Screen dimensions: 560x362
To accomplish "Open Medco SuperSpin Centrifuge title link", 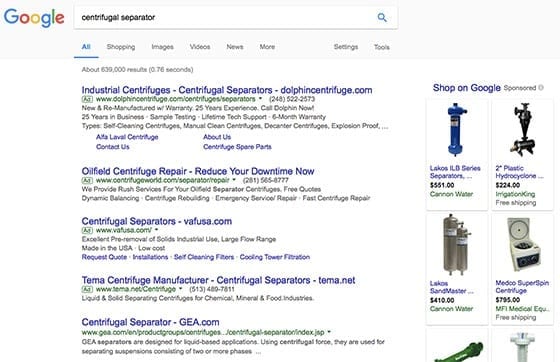I will pos(522,287).
